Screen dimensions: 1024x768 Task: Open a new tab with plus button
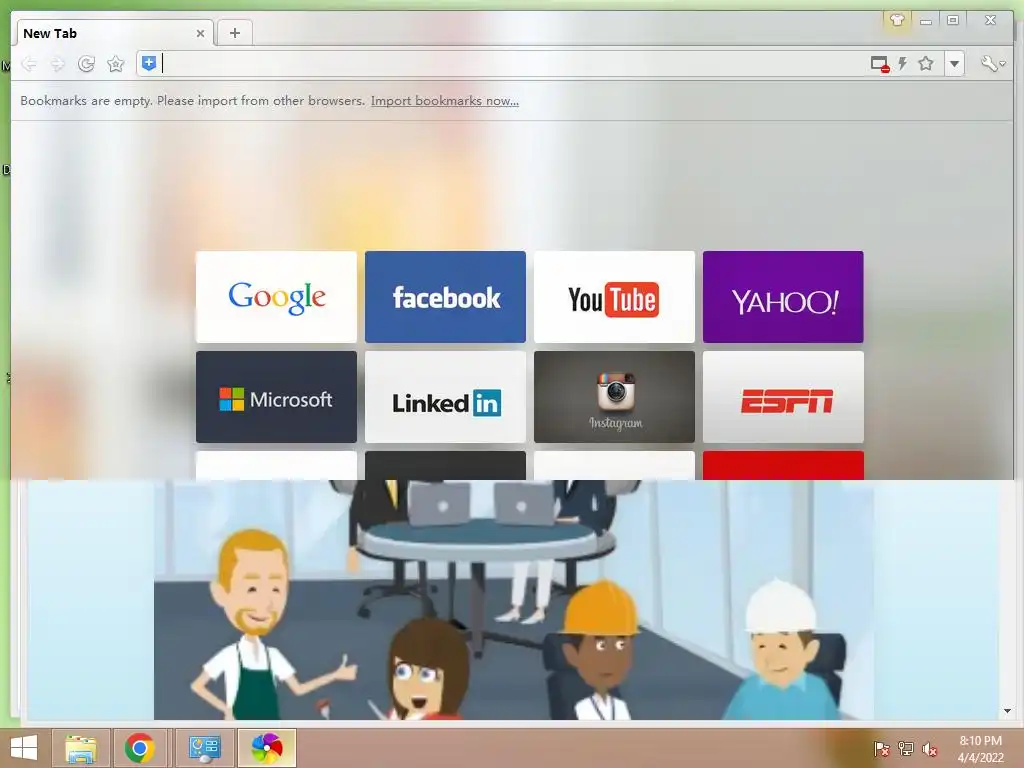pos(234,33)
